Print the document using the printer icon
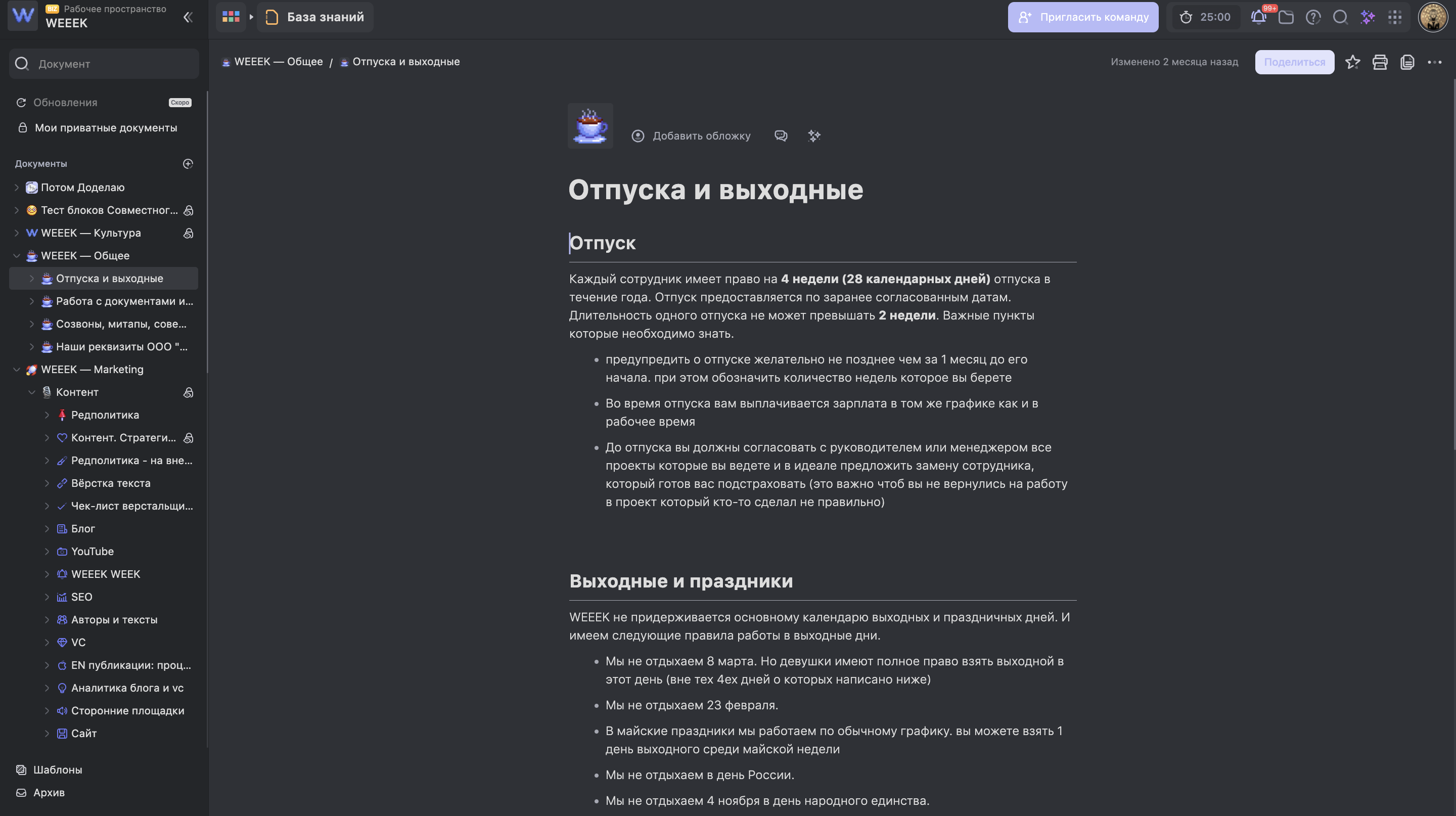 tap(1380, 62)
